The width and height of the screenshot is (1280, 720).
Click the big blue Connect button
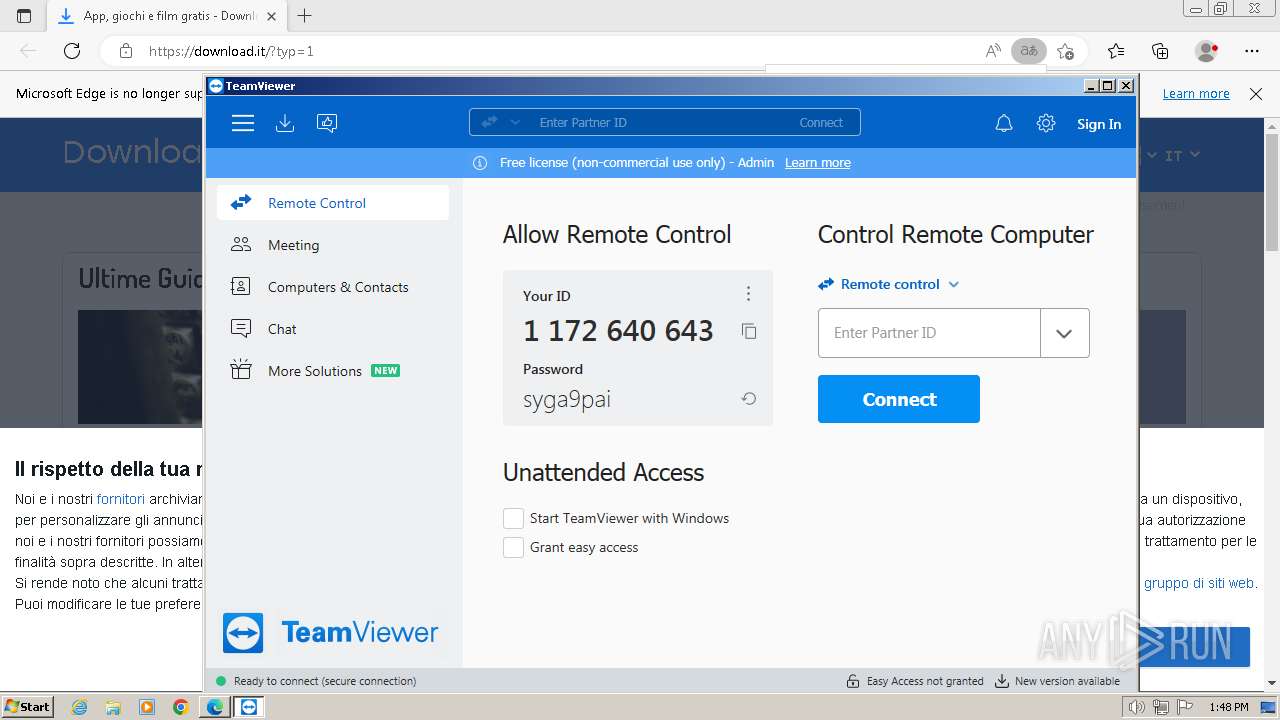coord(899,399)
